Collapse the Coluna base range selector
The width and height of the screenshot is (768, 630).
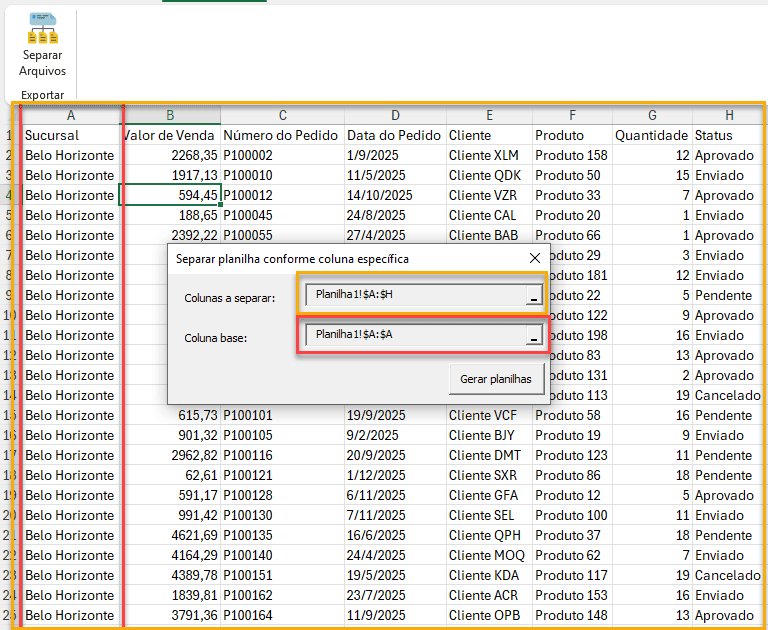pos(534,337)
